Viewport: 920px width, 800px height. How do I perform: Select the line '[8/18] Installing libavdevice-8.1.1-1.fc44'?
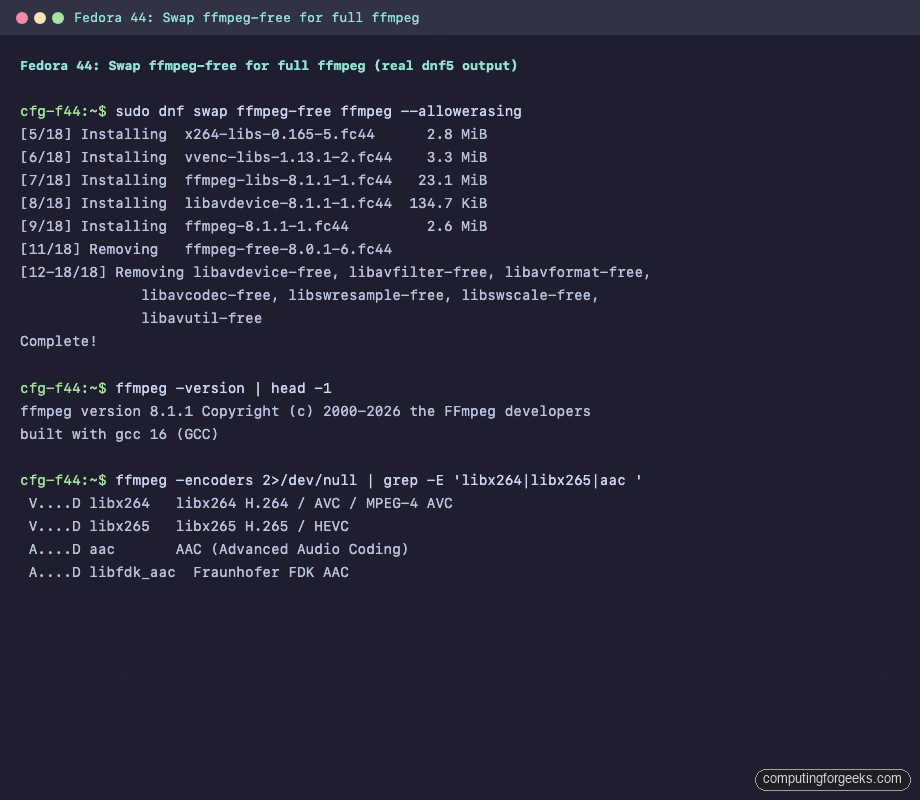pos(253,203)
